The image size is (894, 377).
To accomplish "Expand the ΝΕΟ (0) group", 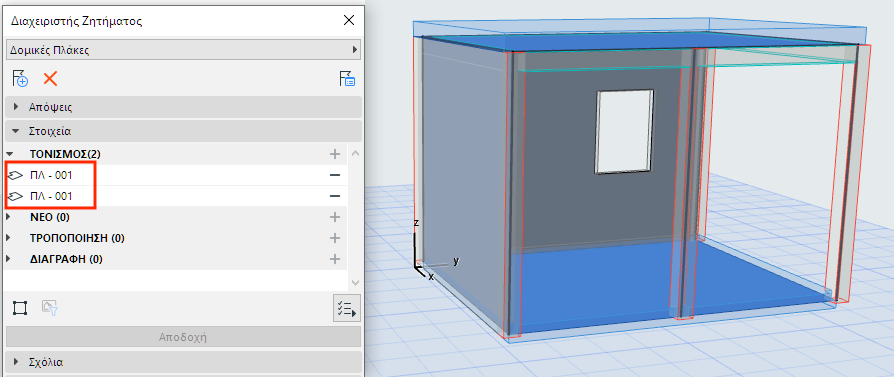I will 9,217.
